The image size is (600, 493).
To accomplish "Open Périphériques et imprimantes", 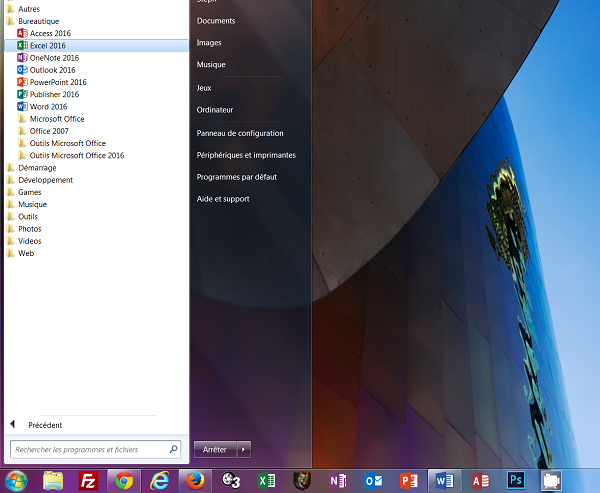I will click(246, 155).
